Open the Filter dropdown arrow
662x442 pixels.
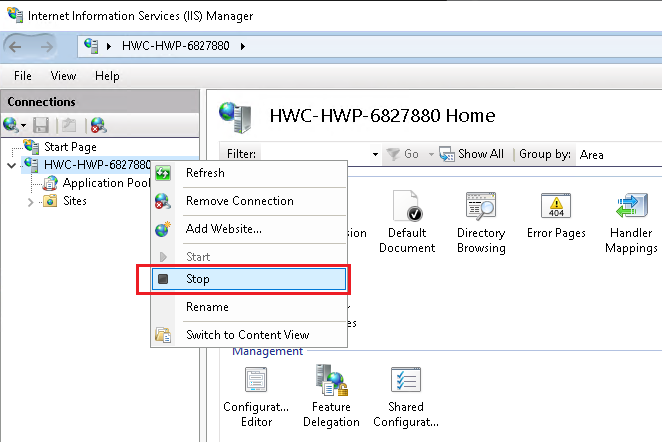coord(375,155)
